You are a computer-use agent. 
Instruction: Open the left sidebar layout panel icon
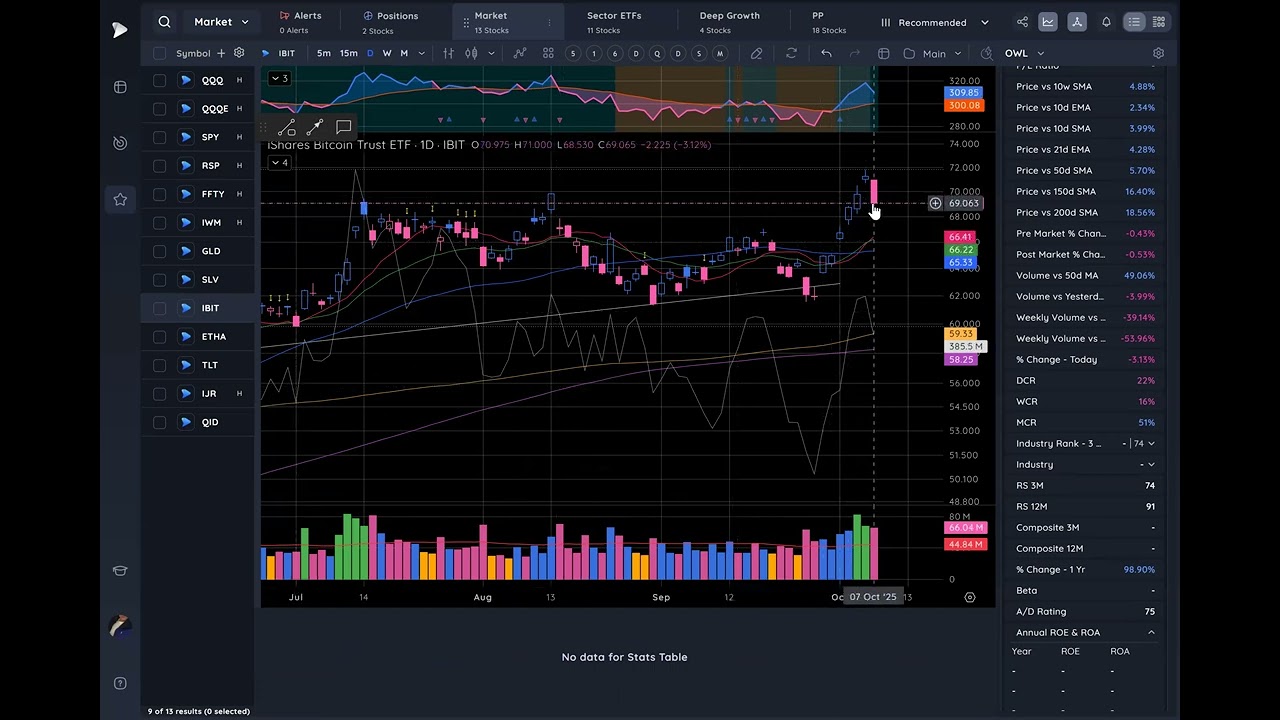120,87
